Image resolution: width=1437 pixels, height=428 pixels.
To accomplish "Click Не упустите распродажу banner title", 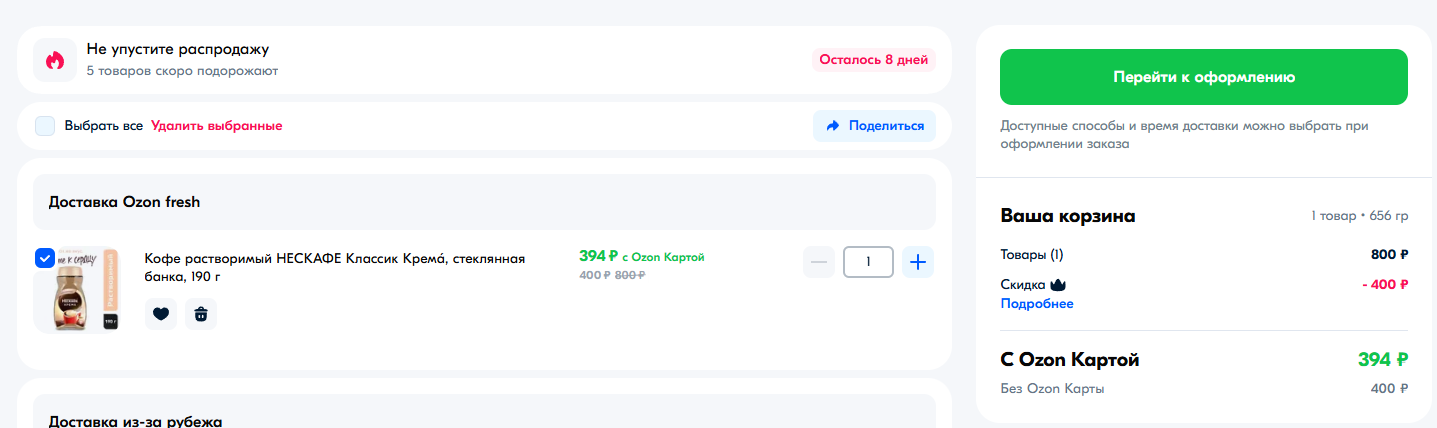I will (x=178, y=49).
